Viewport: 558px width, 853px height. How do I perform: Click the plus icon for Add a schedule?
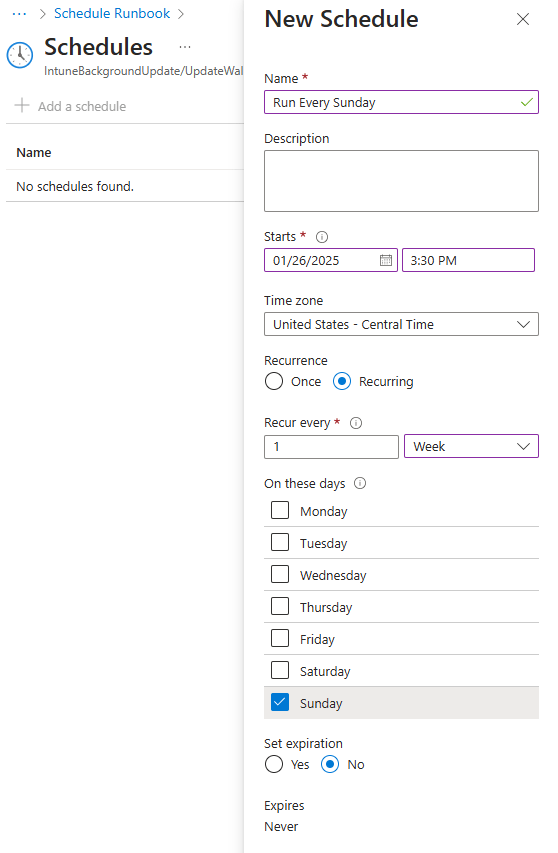pos(22,105)
